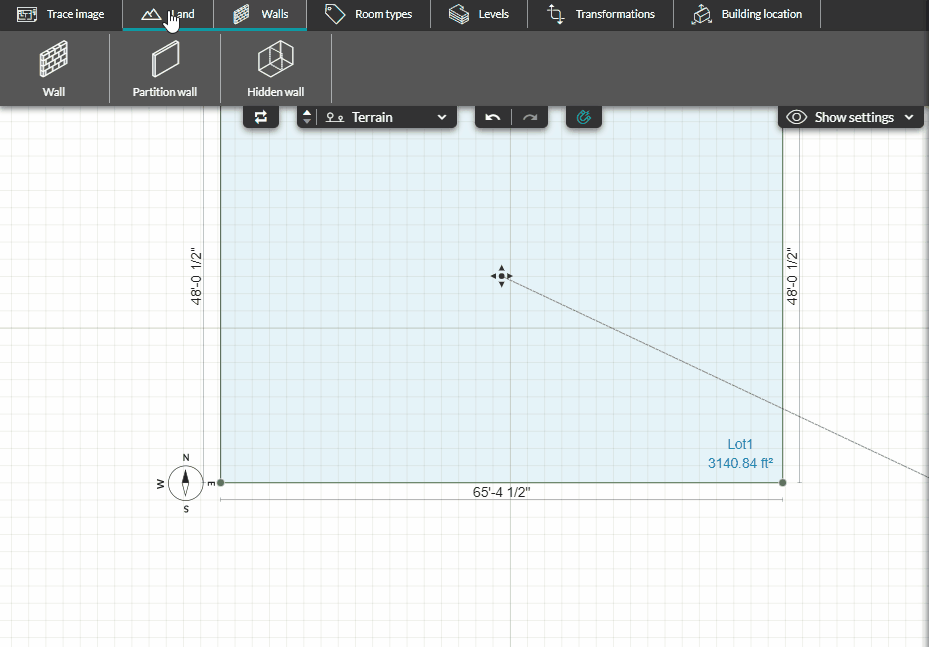Viewport: 929px width, 647px height.
Task: Switch to the Land tab
Action: [168, 14]
